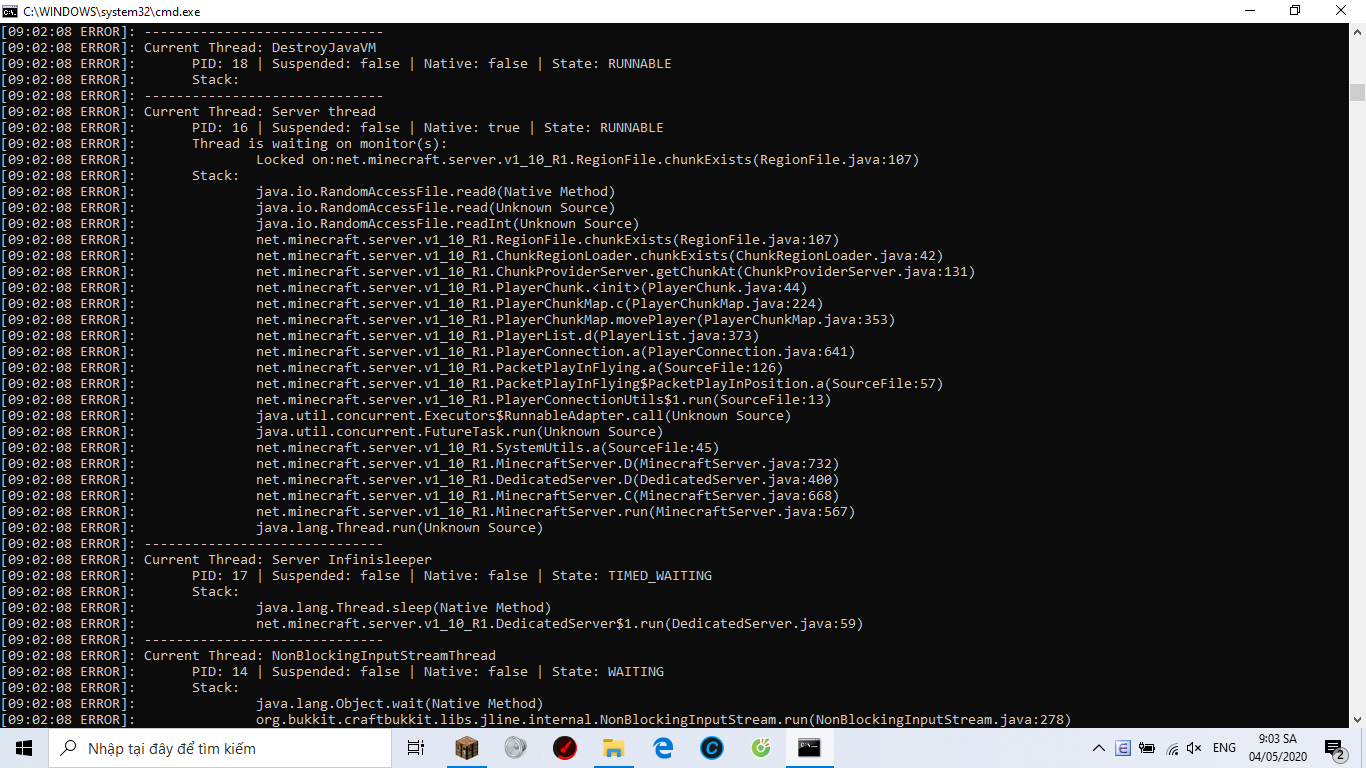The height and width of the screenshot is (768, 1366).
Task: Open the gray speaker app on taskbar
Action: point(516,748)
